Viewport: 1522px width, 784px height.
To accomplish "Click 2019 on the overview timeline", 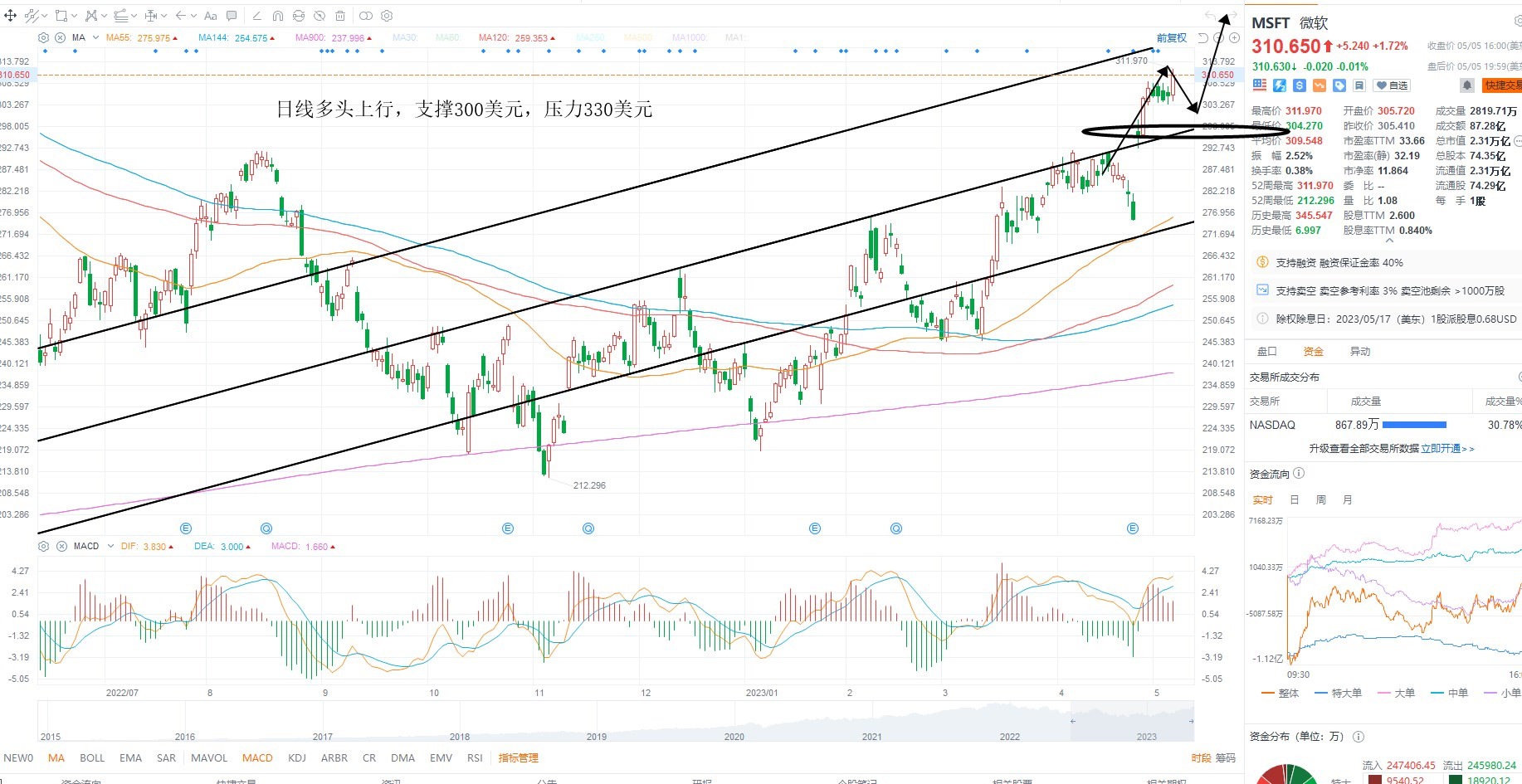I will click(x=597, y=737).
